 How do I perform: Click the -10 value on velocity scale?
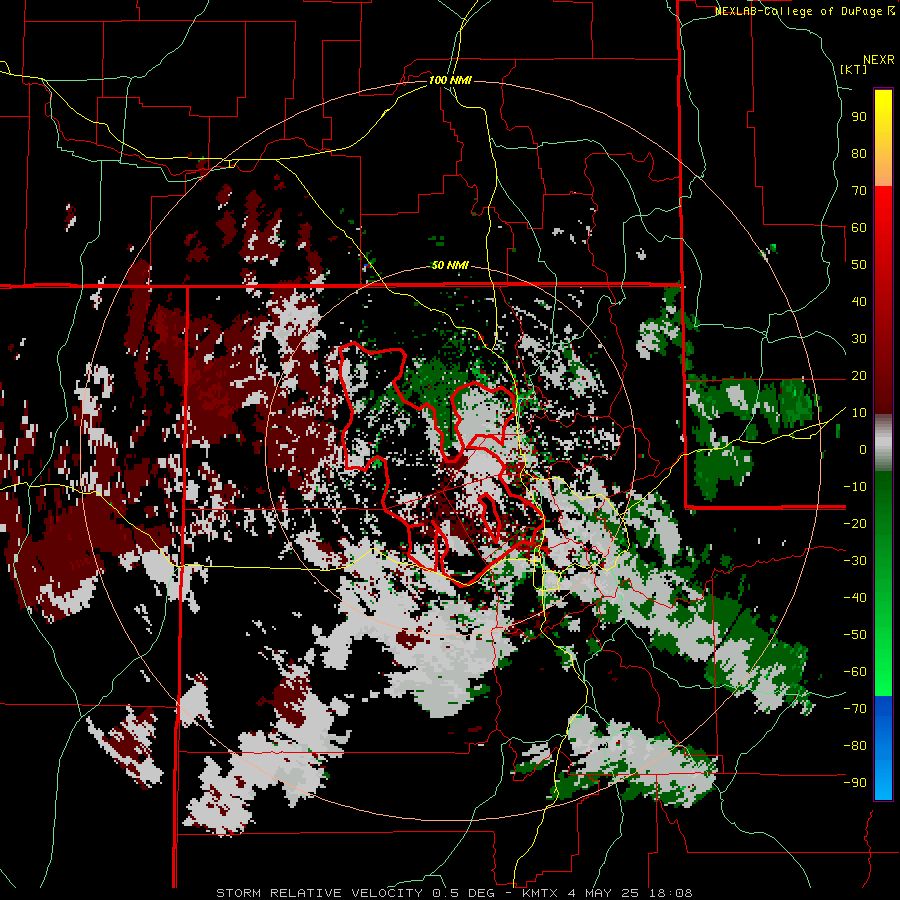pos(855,487)
